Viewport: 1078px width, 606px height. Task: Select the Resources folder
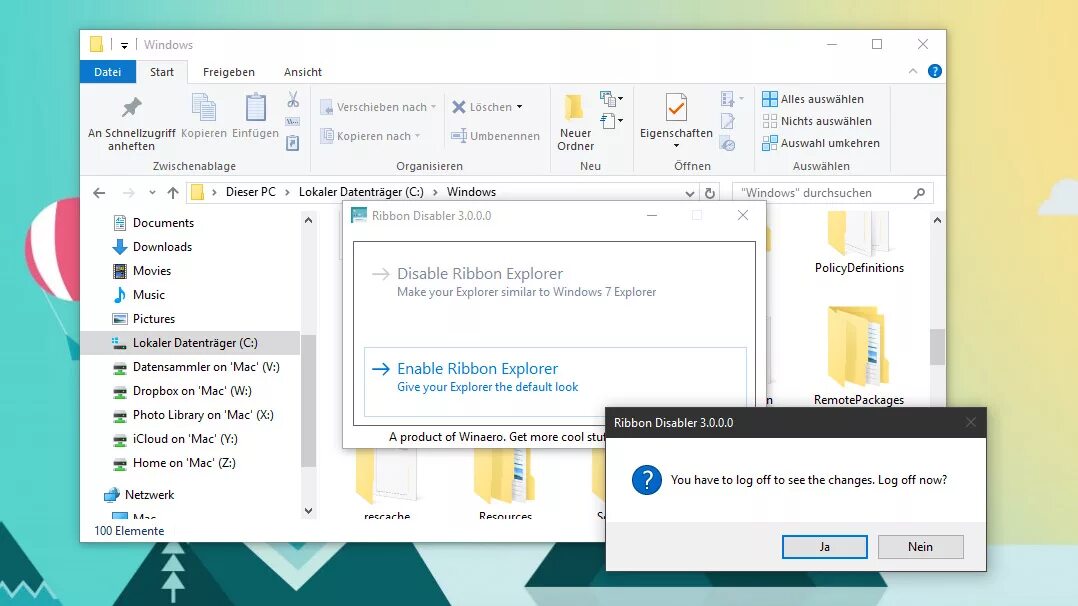(x=505, y=486)
